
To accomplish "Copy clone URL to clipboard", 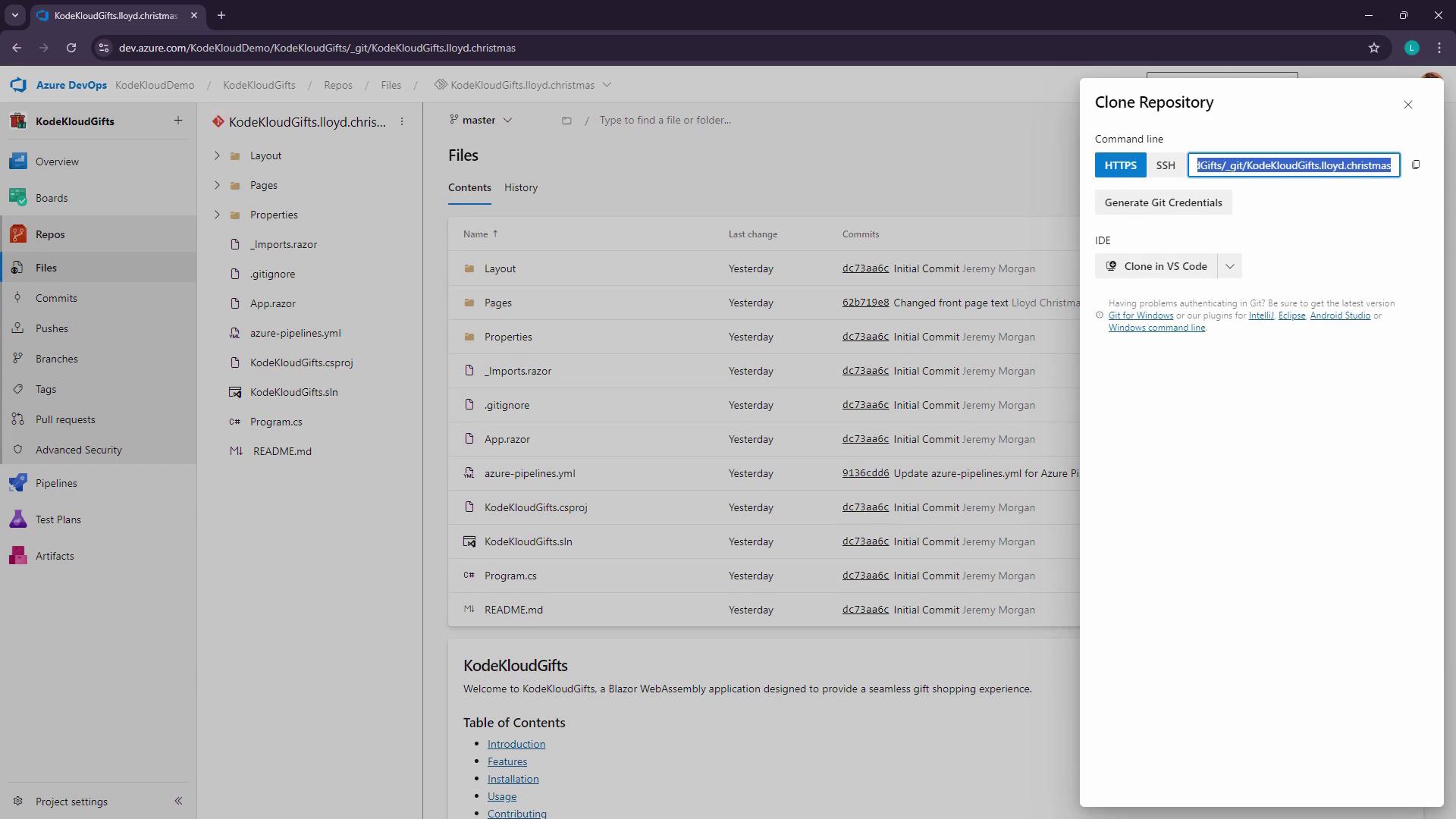I will [1416, 165].
